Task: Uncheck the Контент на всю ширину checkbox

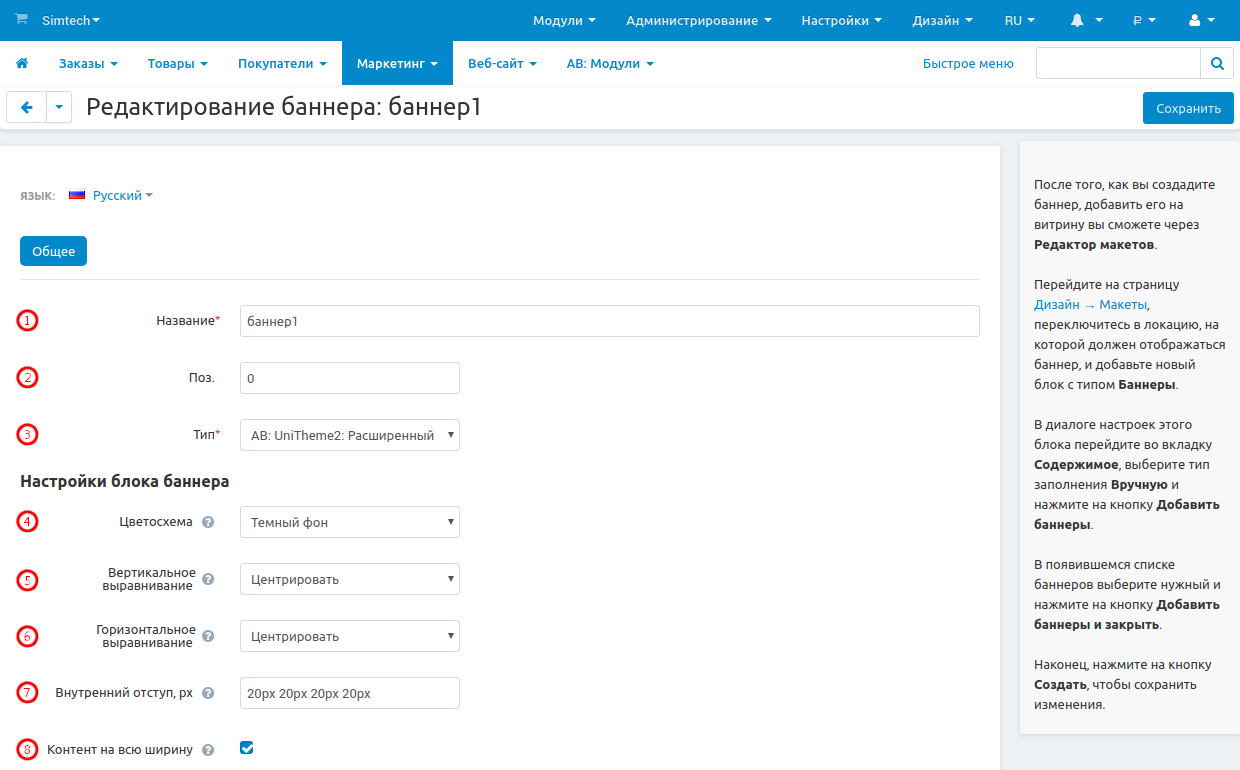Action: point(247,748)
